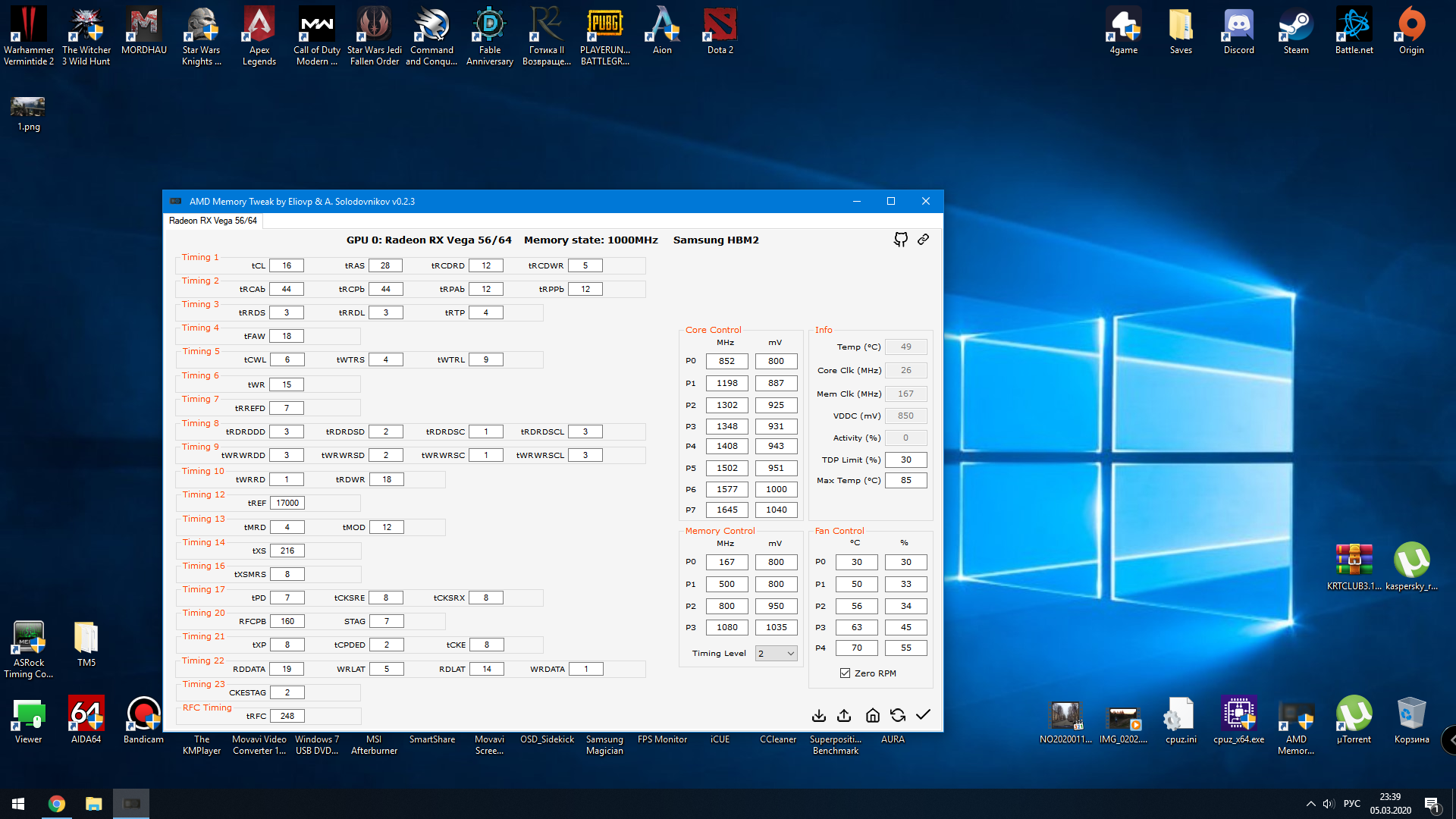Click the tCL timing value field

coord(287,265)
